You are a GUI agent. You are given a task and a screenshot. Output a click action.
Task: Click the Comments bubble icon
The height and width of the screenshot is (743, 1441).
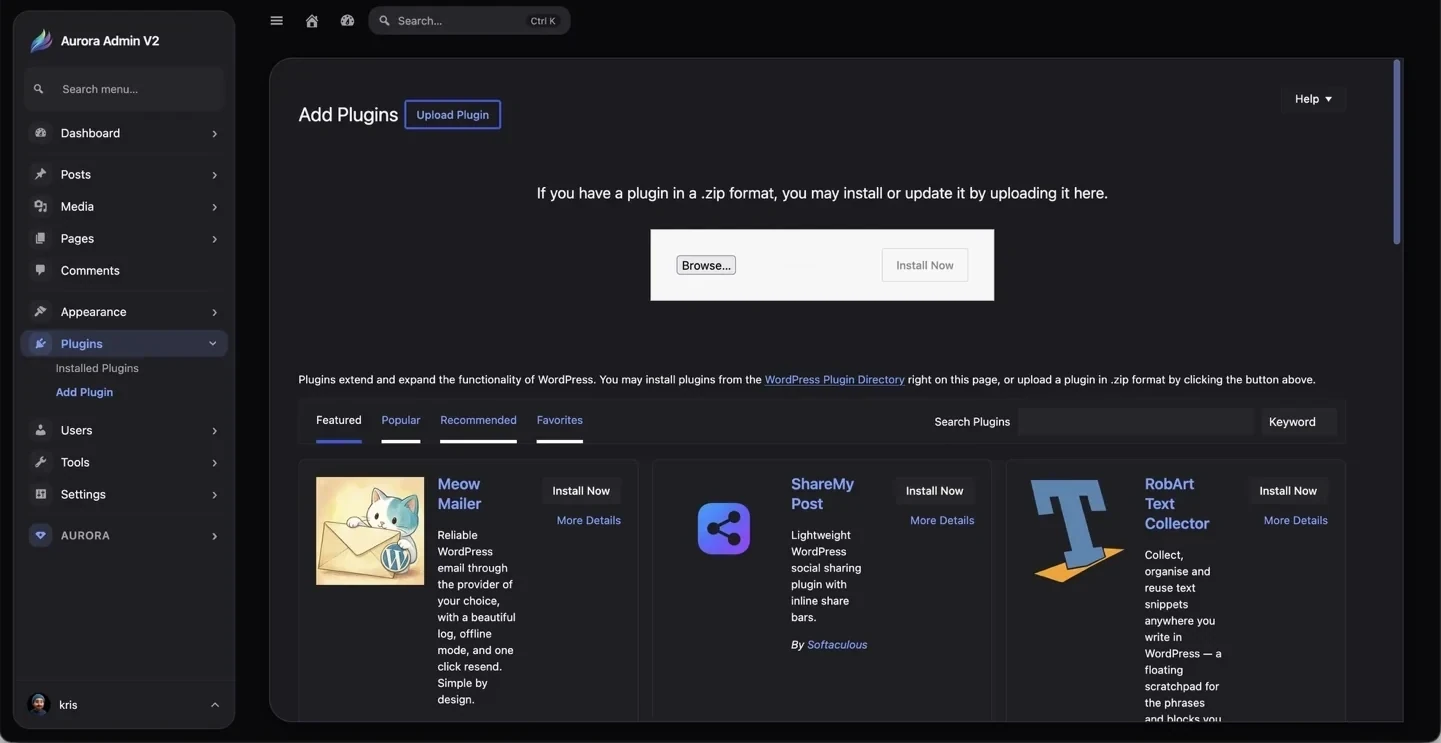tap(40, 270)
